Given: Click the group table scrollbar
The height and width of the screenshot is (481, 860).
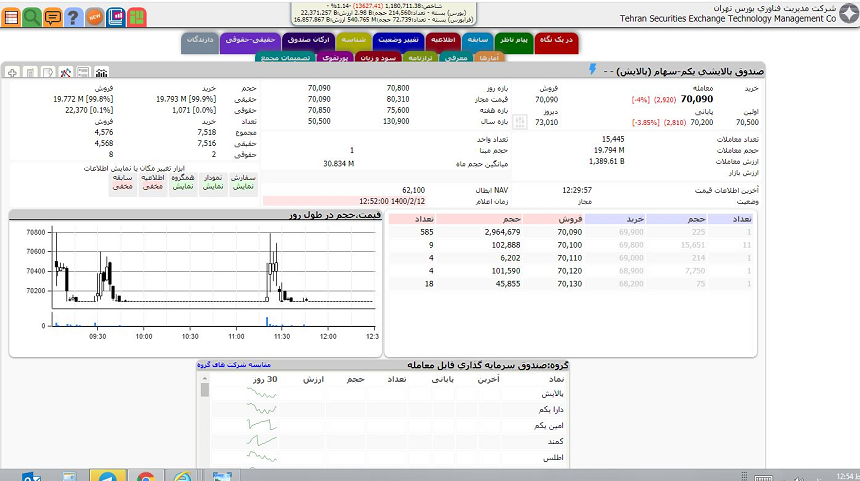Looking at the screenshot, I should click(x=205, y=420).
